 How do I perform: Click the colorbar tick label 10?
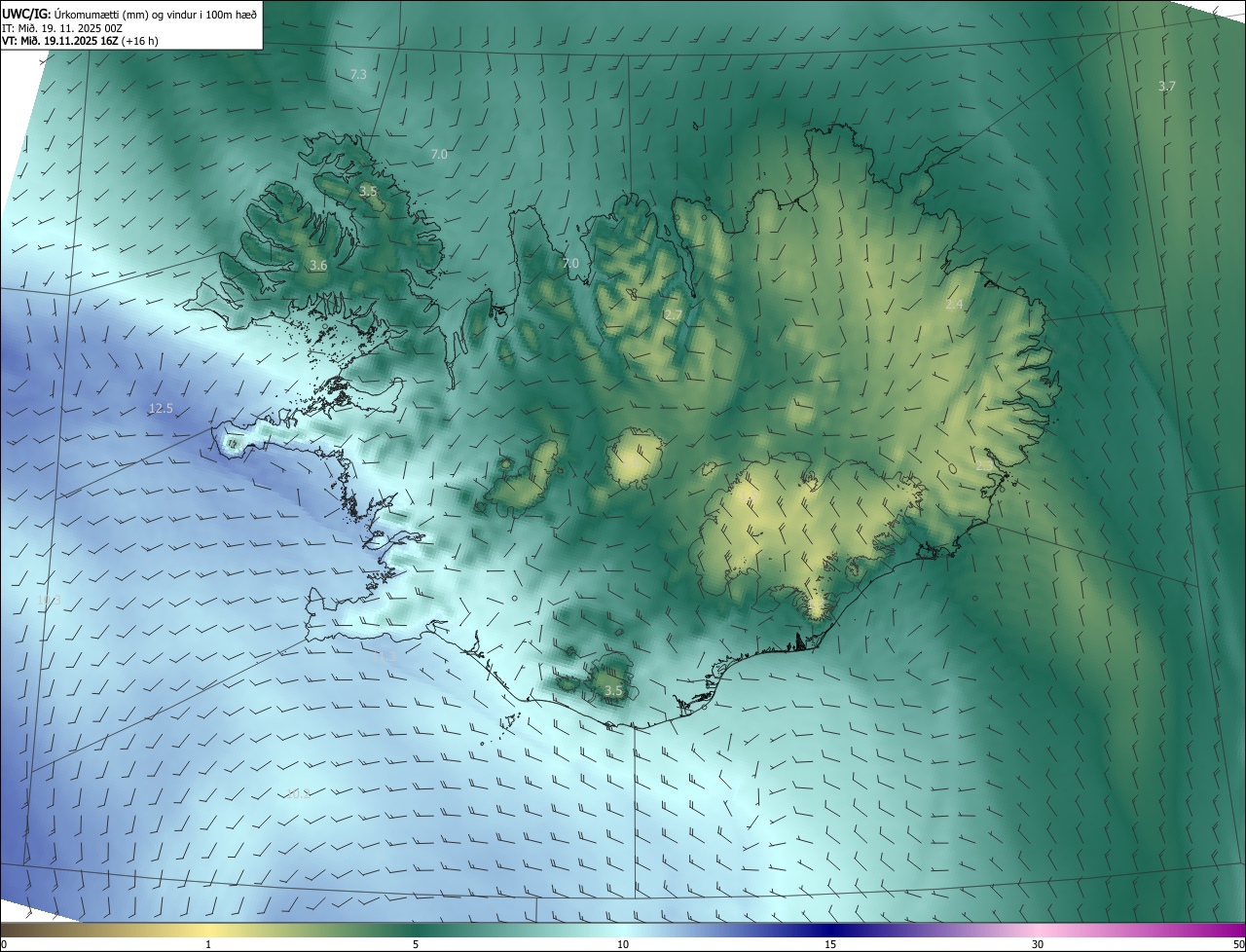click(623, 945)
